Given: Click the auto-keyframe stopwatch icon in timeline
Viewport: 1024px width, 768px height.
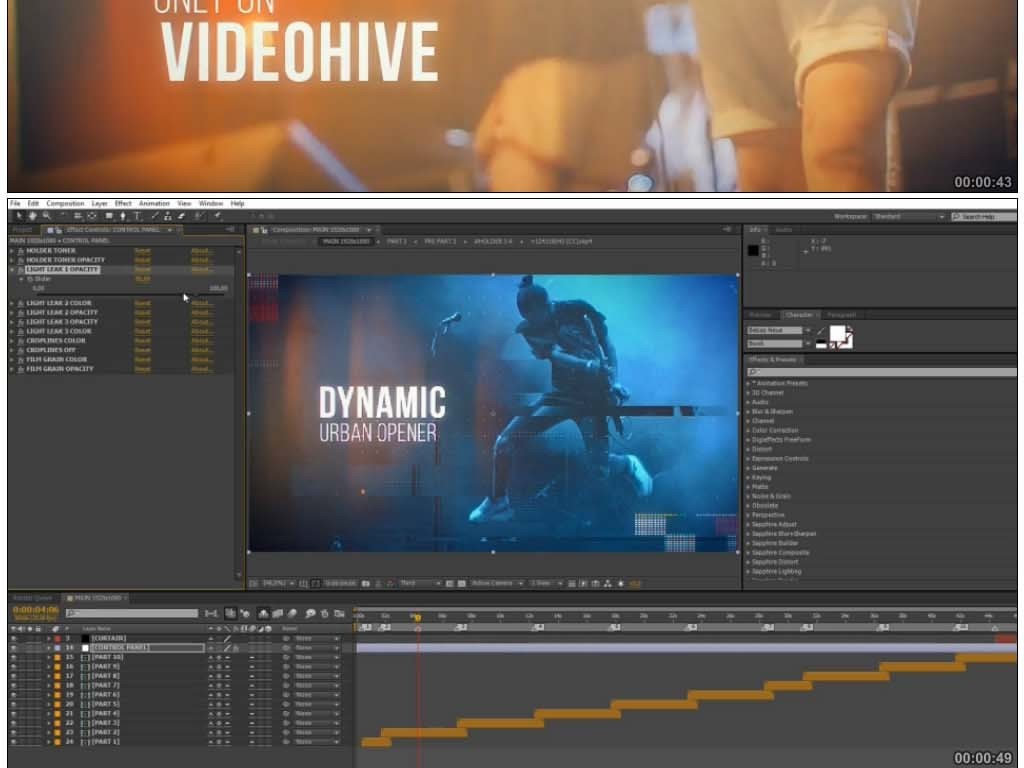Looking at the screenshot, I should pyautogui.click(x=325, y=613).
